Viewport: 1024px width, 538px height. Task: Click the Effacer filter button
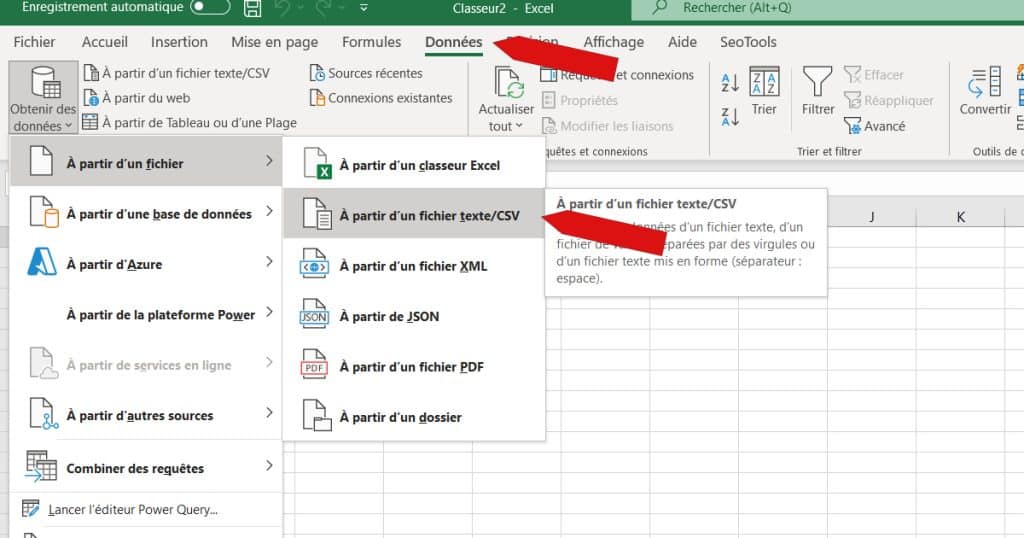click(874, 75)
